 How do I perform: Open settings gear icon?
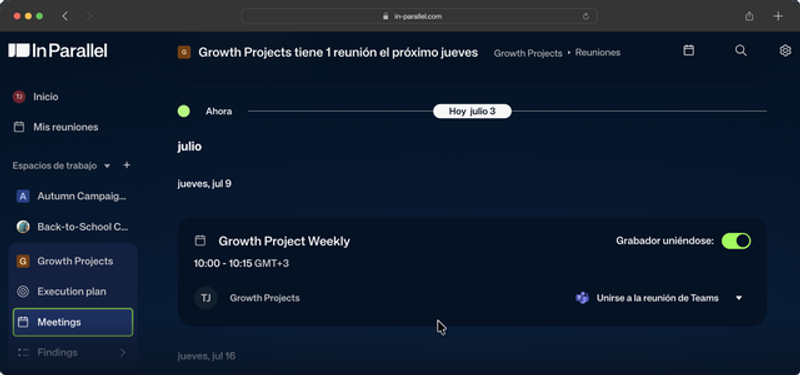pos(785,50)
